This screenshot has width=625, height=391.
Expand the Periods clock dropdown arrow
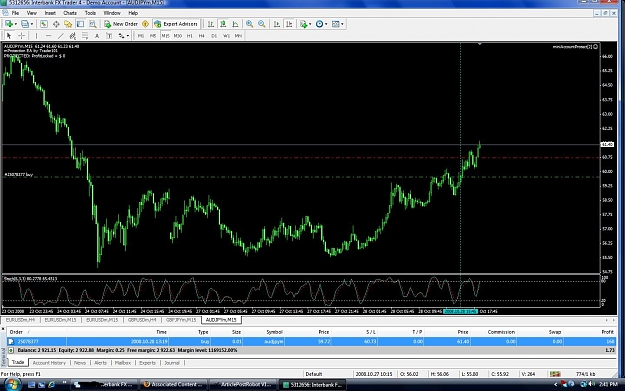tap(326, 24)
